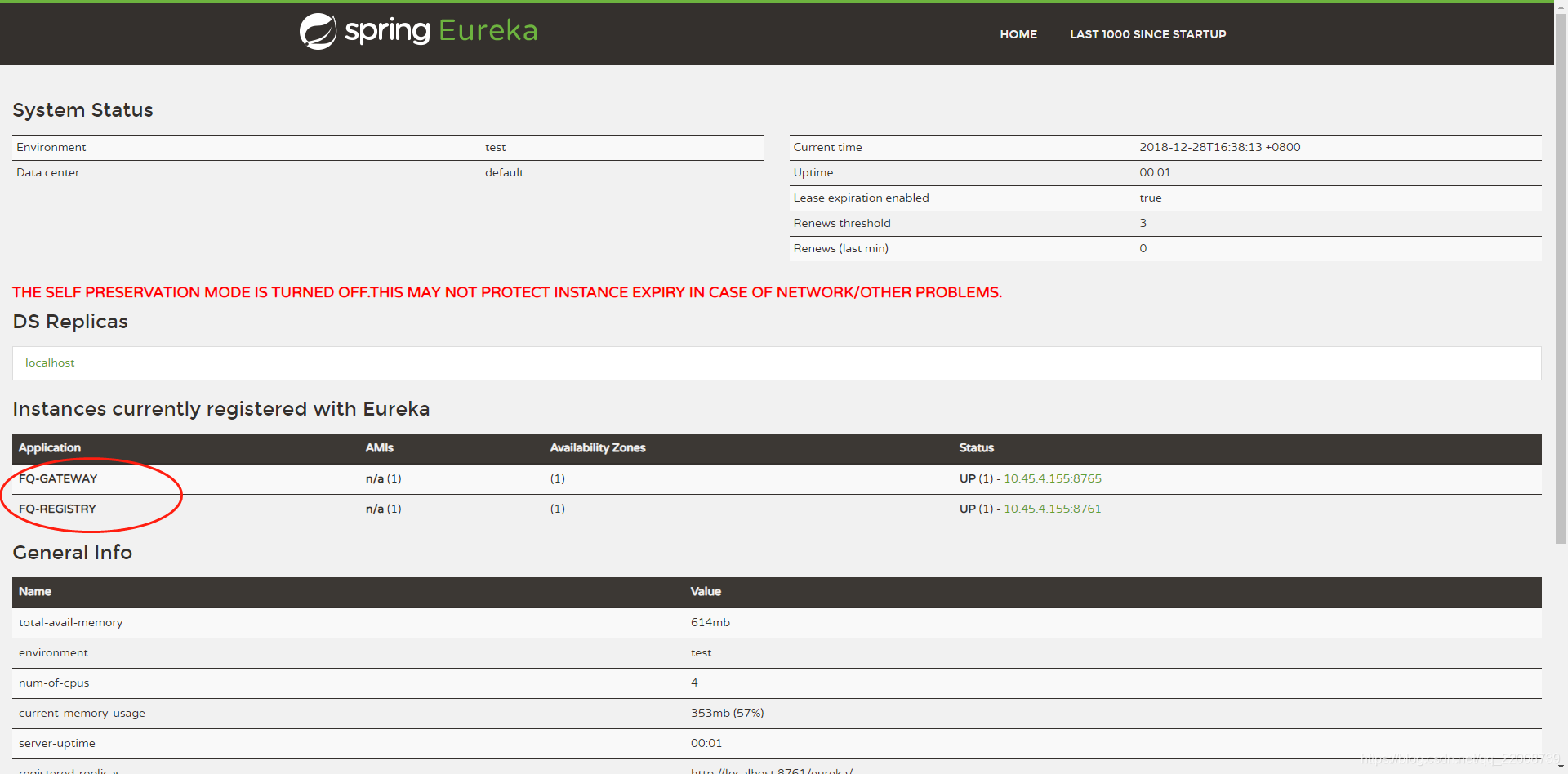The height and width of the screenshot is (774, 1568).
Task: Click the Application column header
Action: click(50, 447)
